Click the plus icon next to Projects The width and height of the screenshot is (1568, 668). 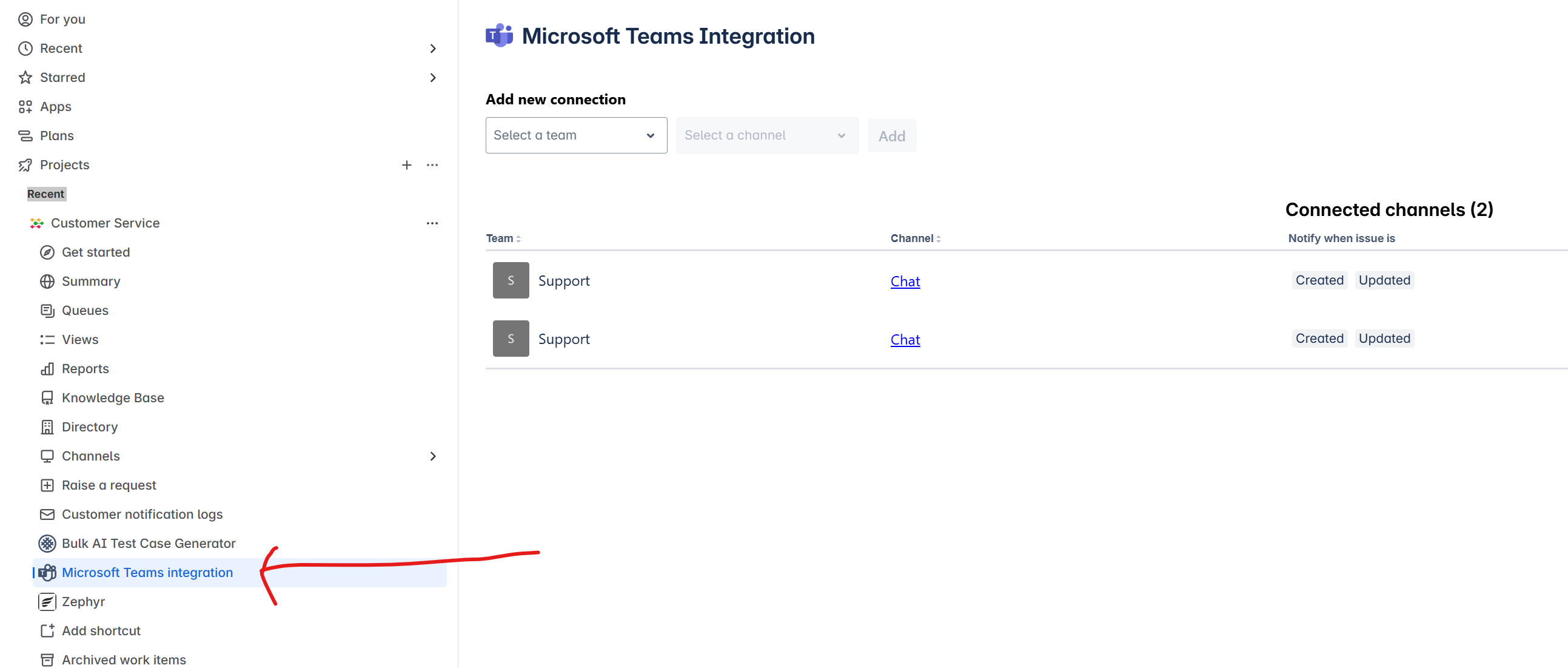[x=407, y=165]
